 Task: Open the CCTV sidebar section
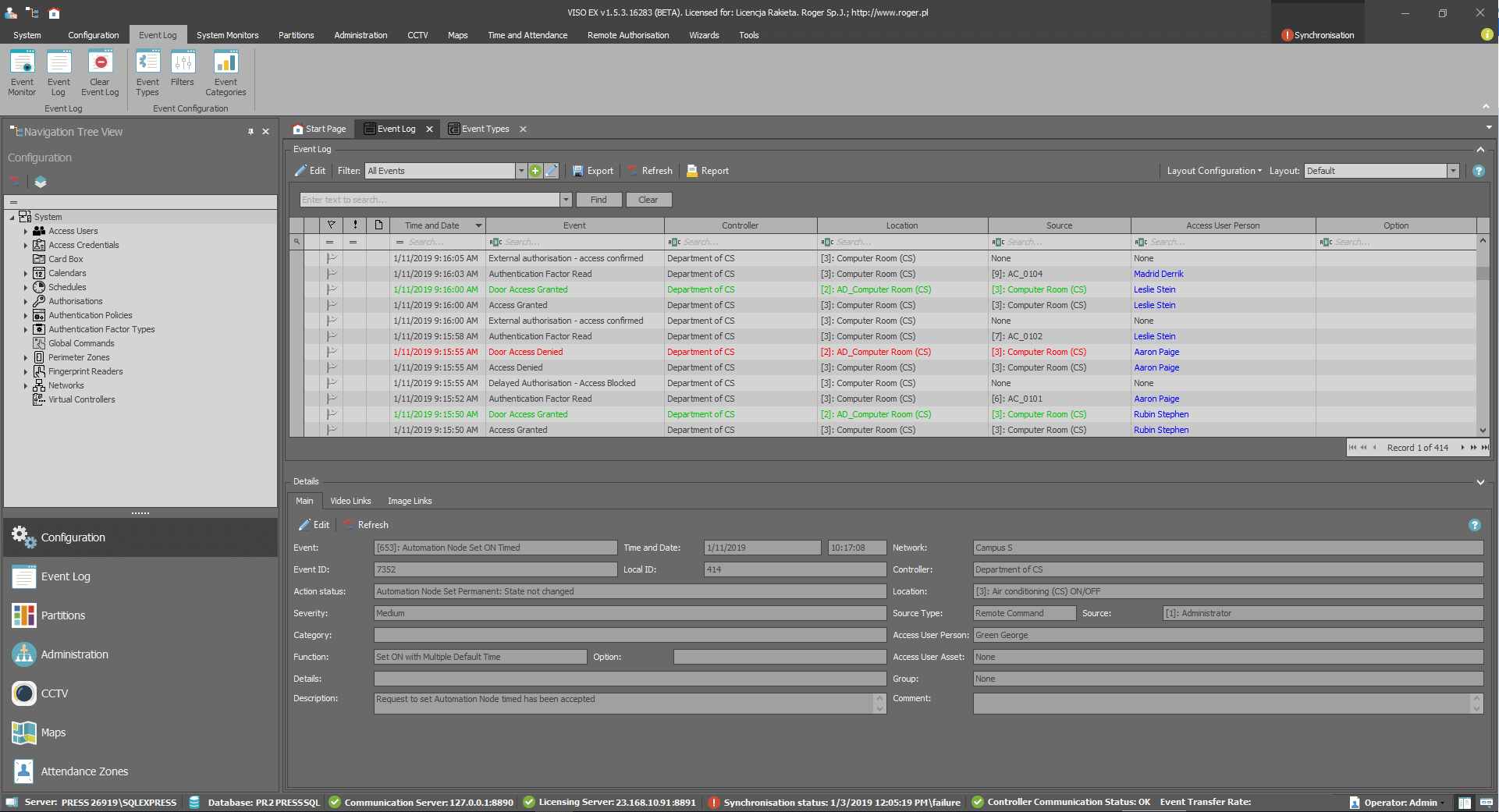[x=55, y=693]
